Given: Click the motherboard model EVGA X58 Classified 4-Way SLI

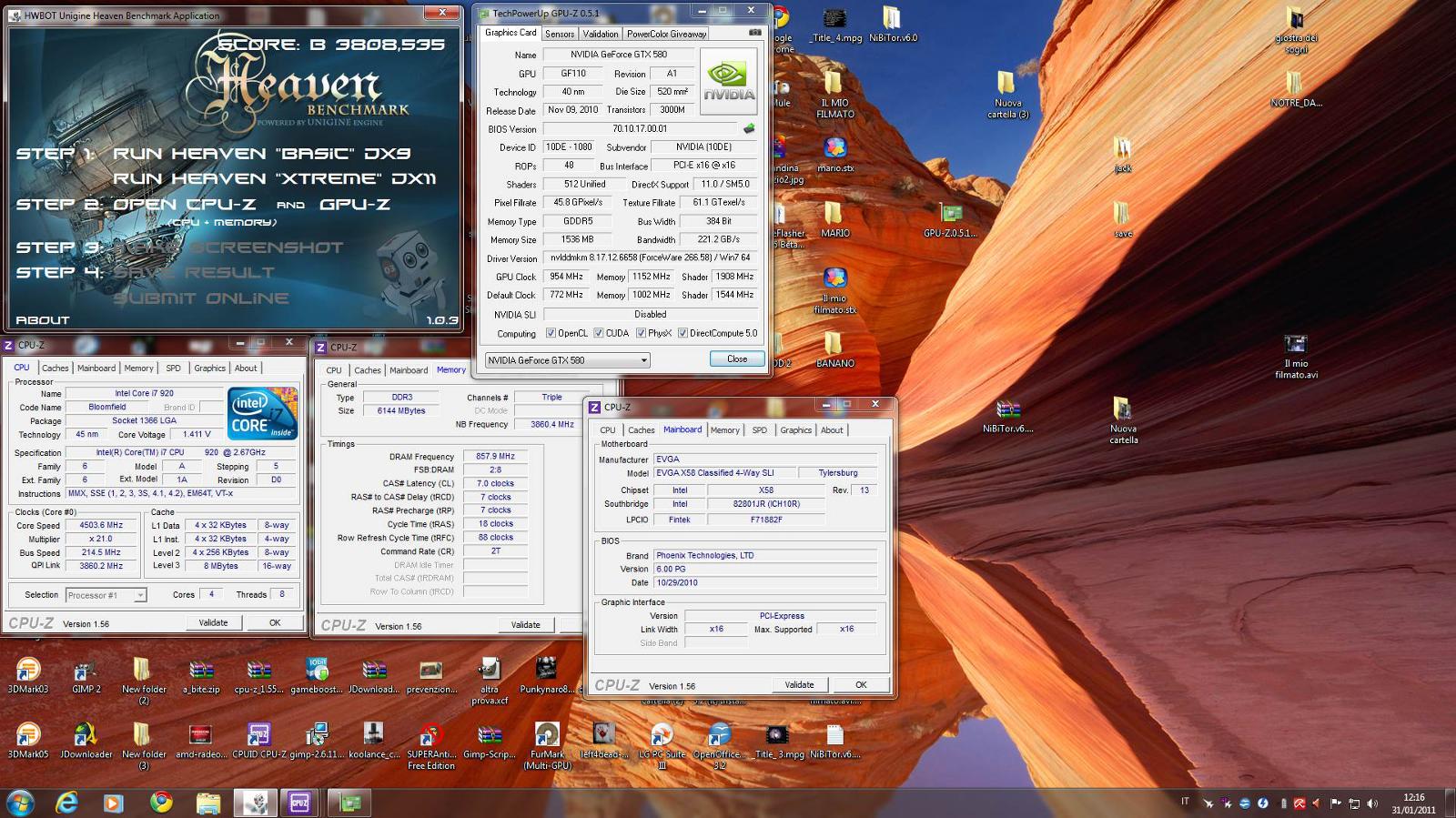Looking at the screenshot, I should click(x=723, y=473).
